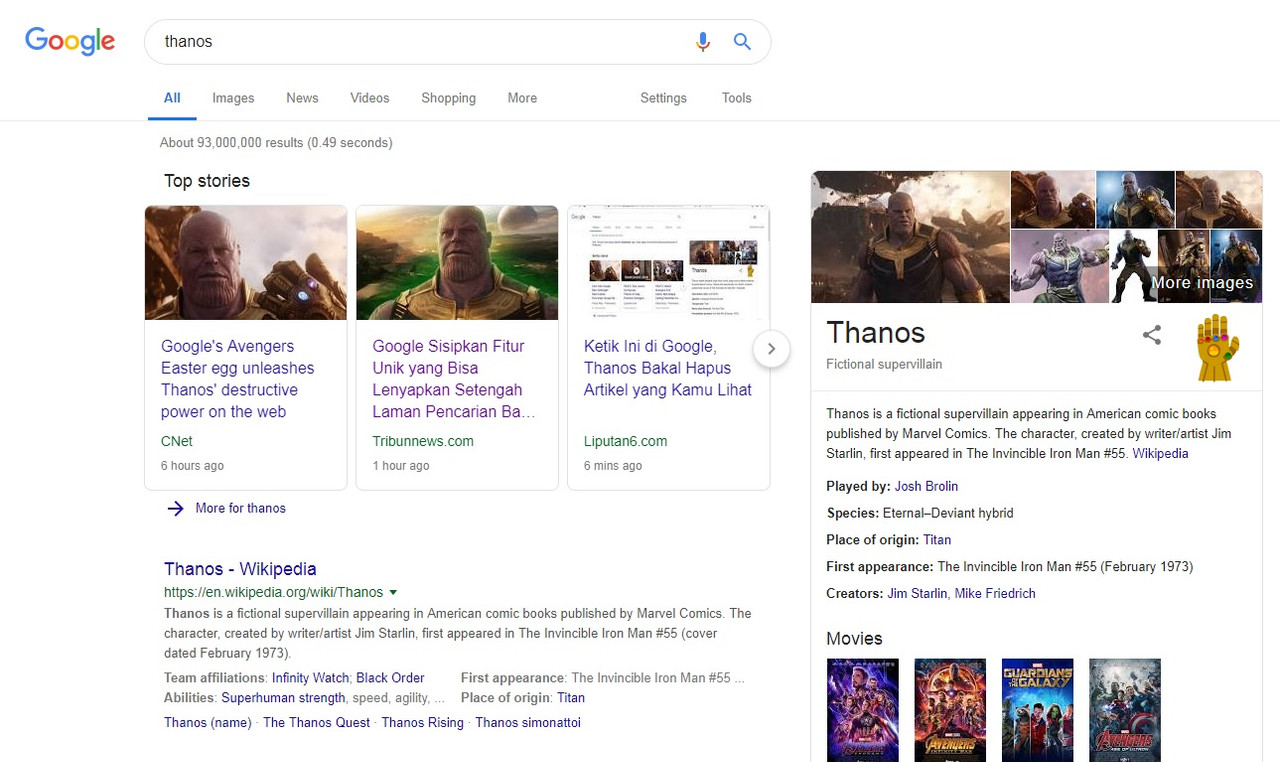Open the Avengers Age of Ultron poster

pos(1125,709)
